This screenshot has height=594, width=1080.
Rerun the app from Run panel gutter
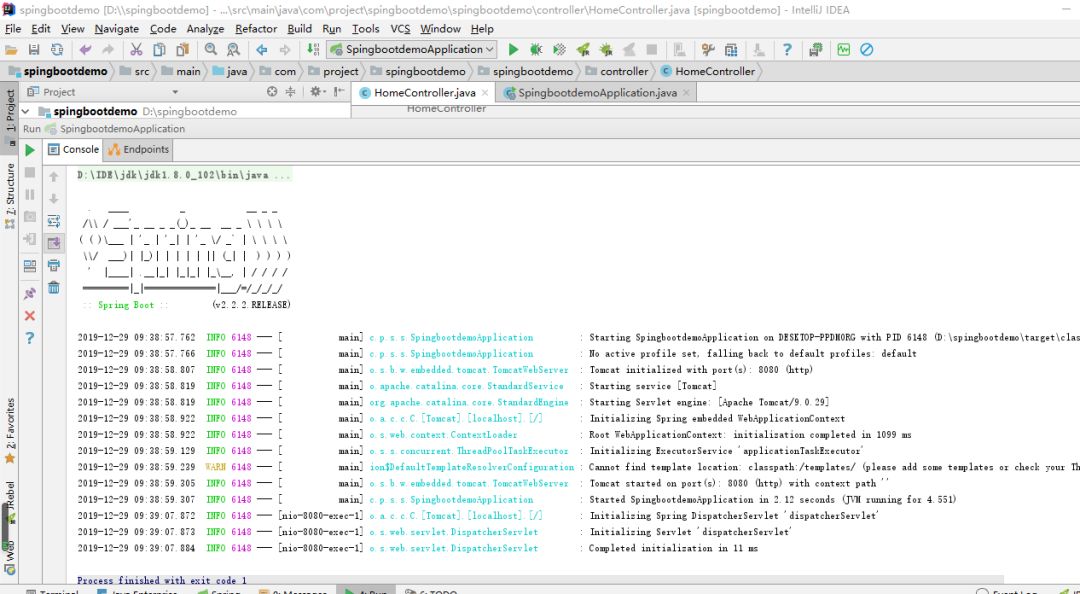tap(30, 150)
